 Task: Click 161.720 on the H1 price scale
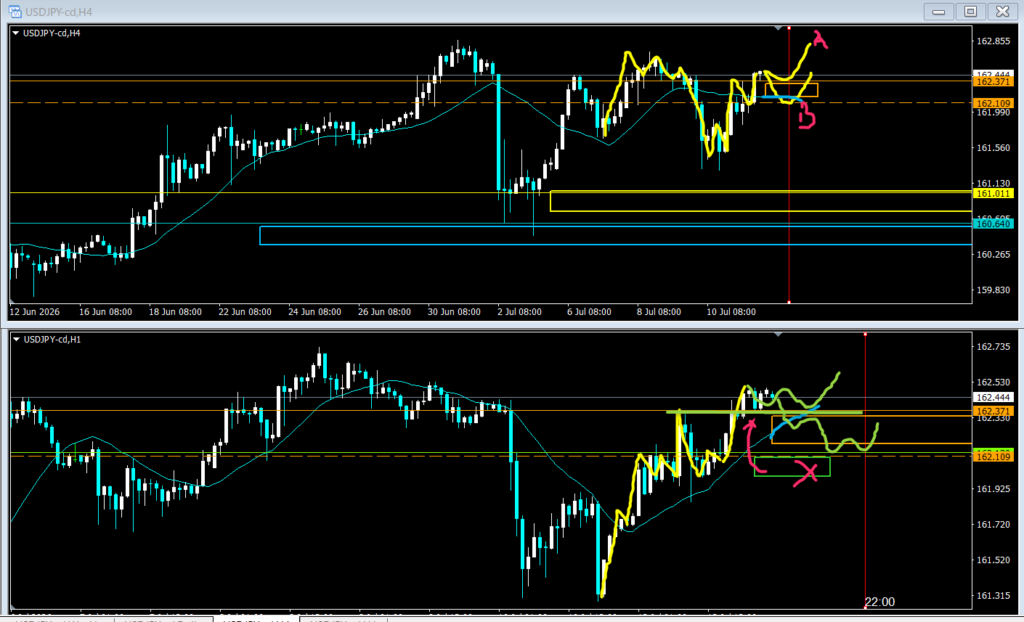click(x=993, y=524)
